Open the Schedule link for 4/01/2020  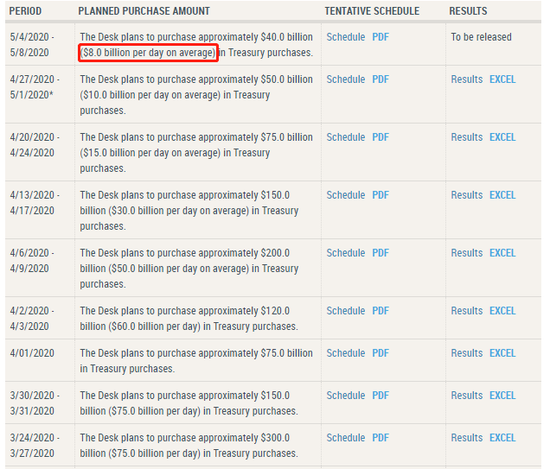pos(346,353)
